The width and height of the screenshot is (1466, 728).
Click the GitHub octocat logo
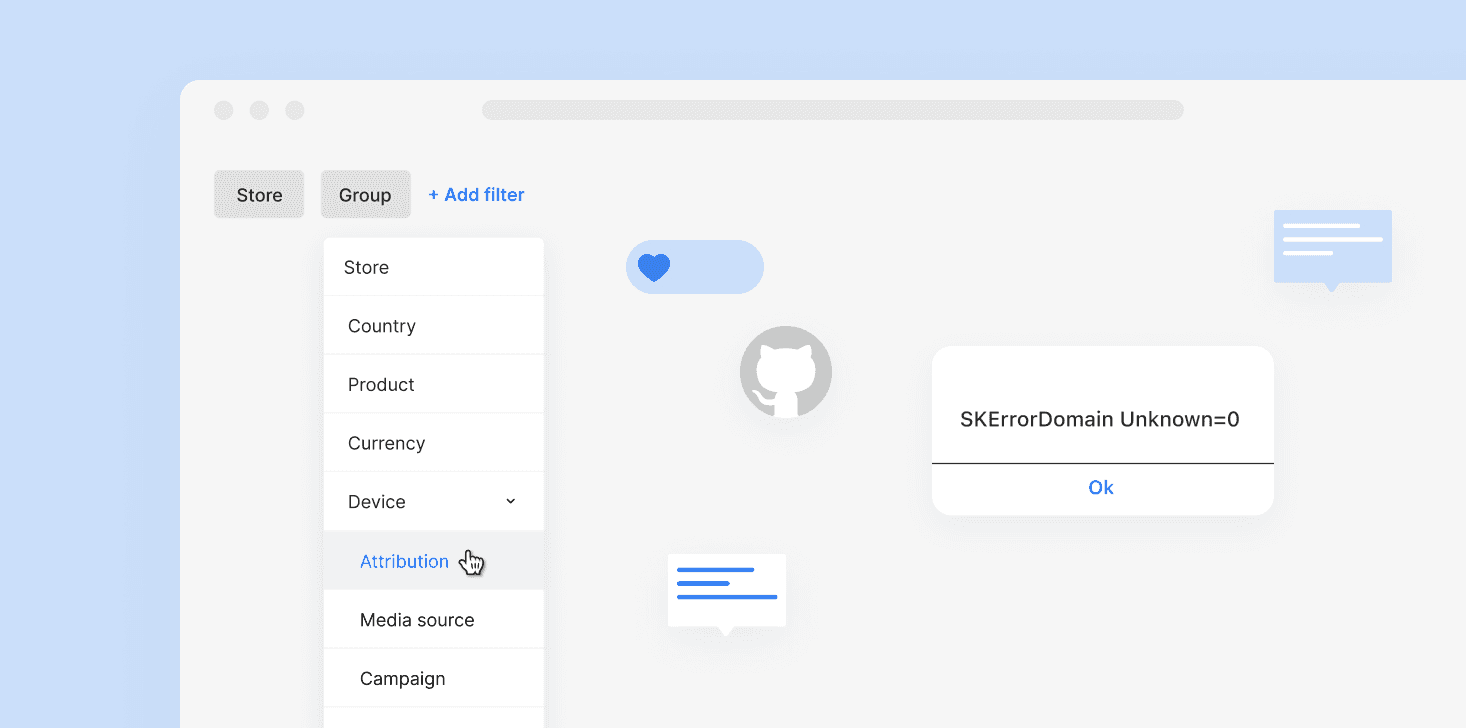(785, 372)
